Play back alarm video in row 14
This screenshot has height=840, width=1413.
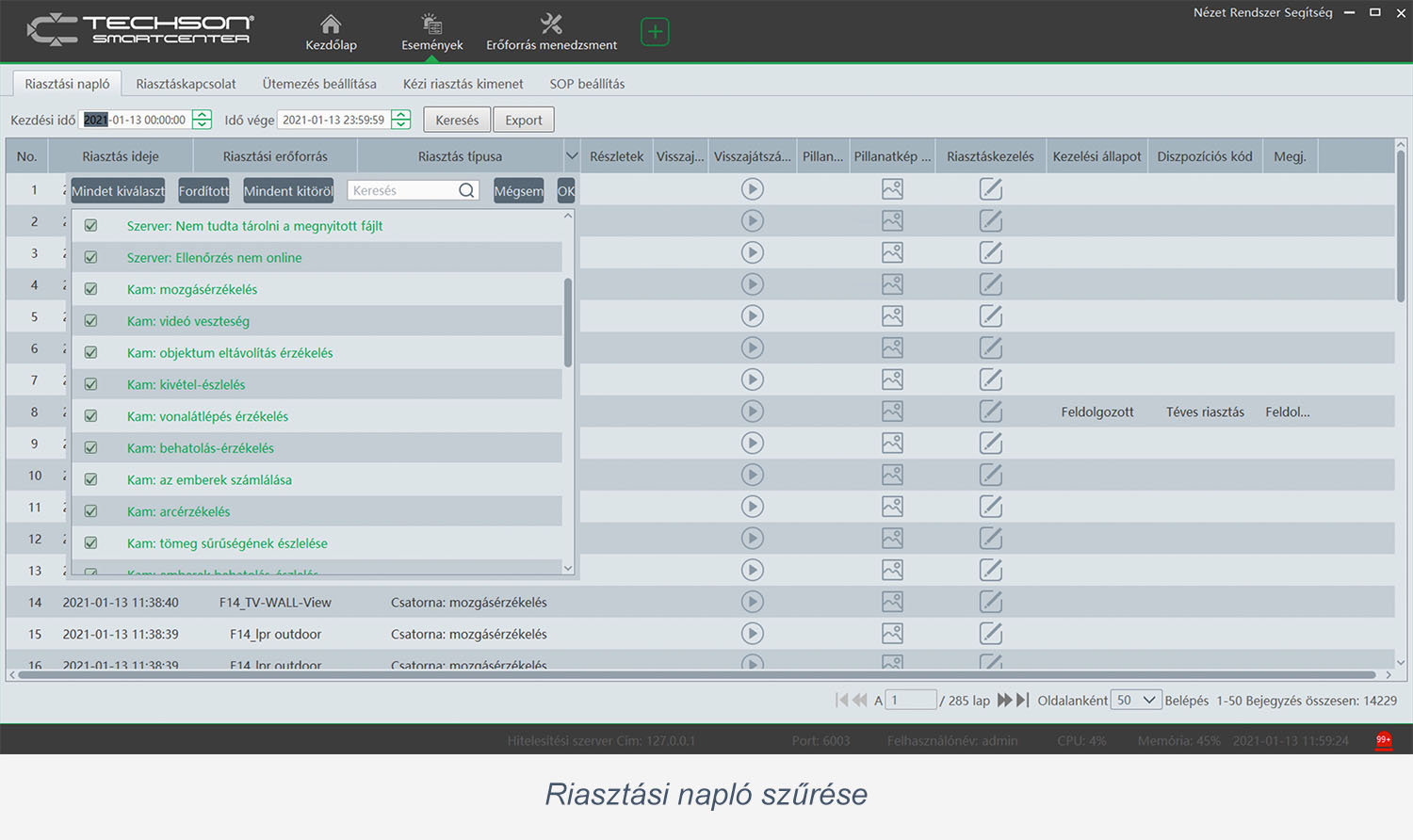click(752, 602)
